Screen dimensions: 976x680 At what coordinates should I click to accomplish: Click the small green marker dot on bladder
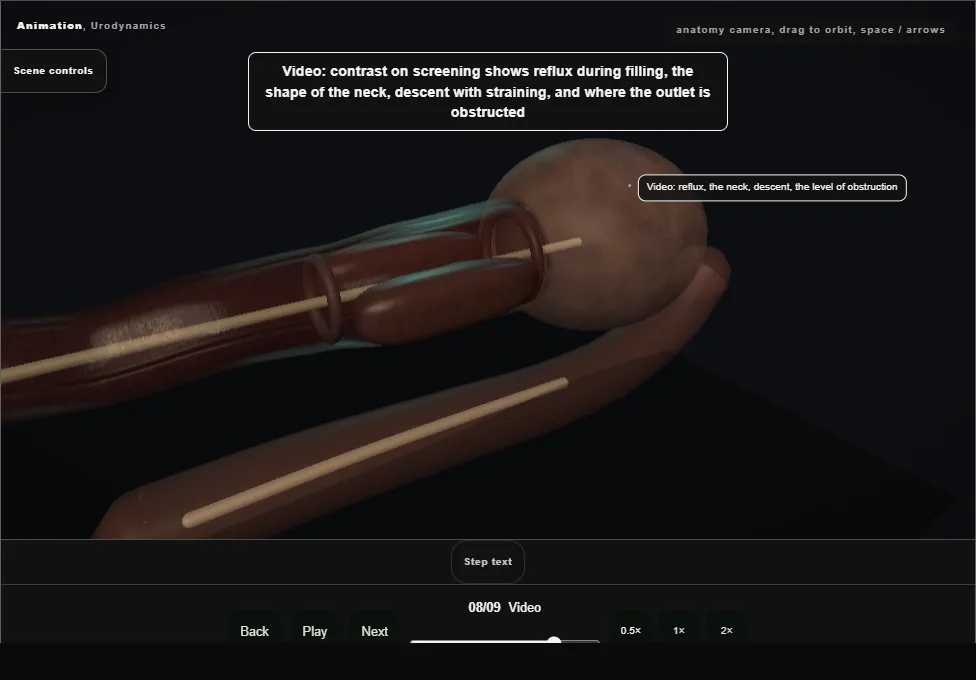630,186
